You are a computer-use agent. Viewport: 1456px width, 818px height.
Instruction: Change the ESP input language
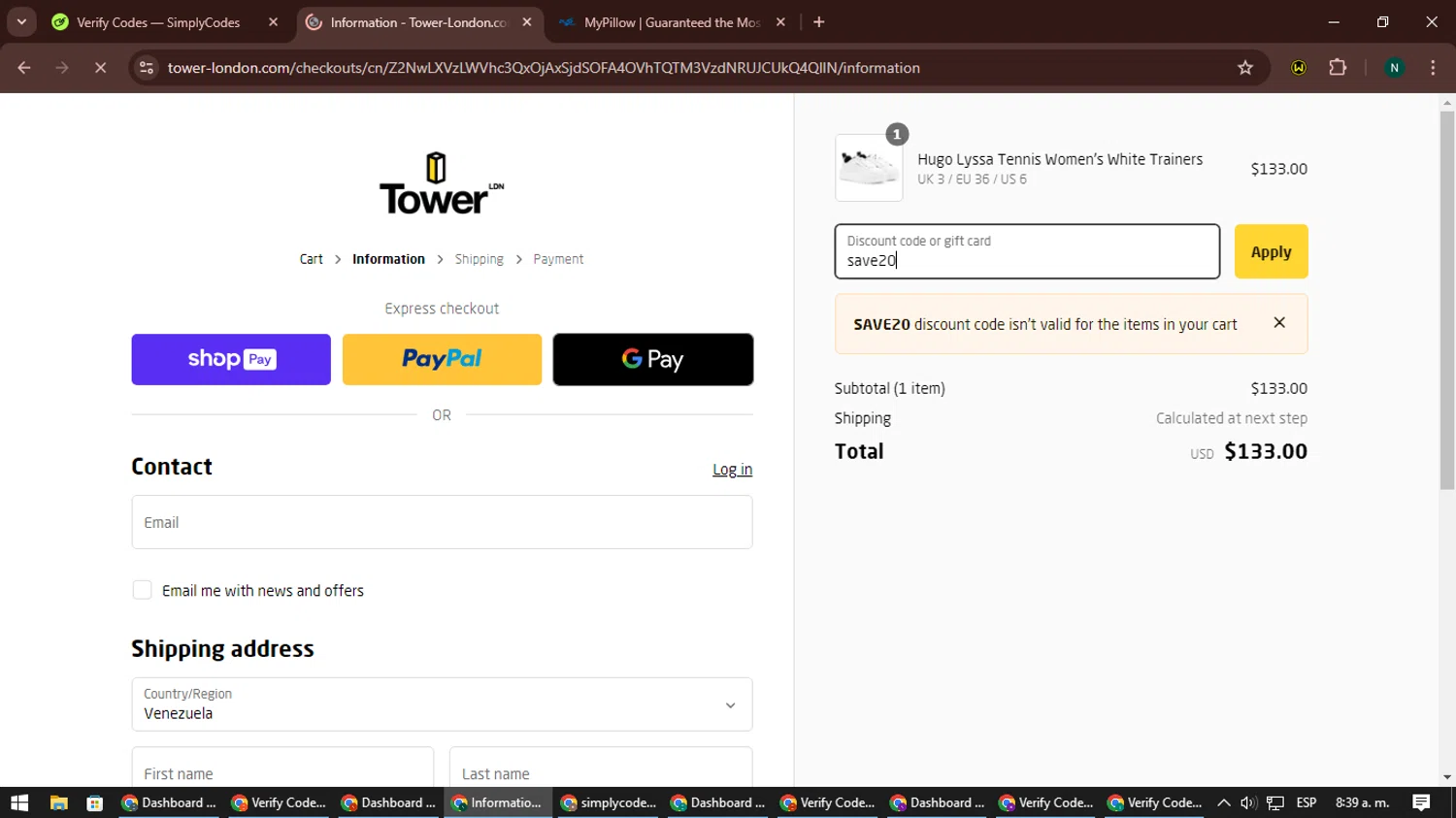[x=1307, y=802]
